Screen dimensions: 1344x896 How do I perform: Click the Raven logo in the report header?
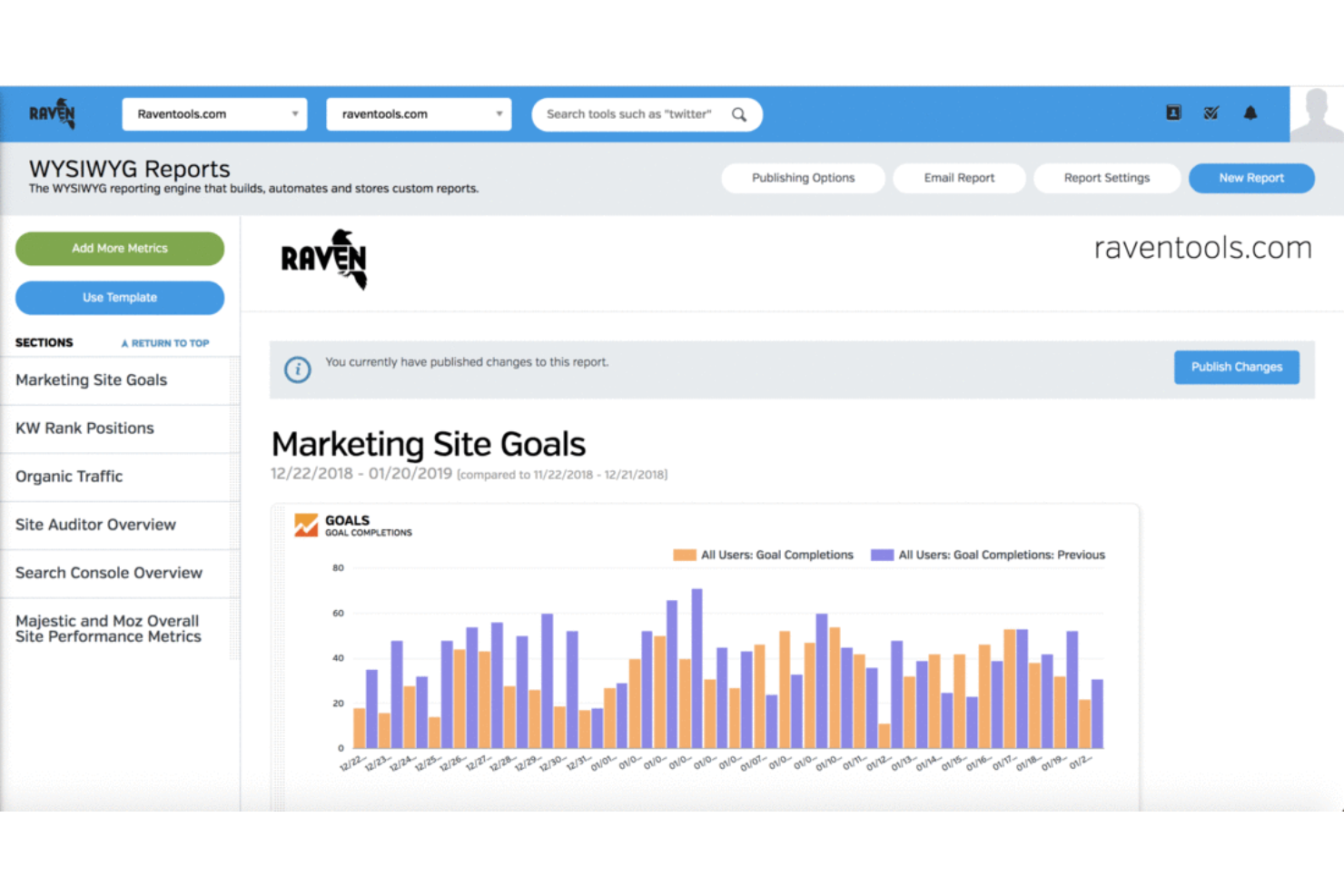click(323, 260)
